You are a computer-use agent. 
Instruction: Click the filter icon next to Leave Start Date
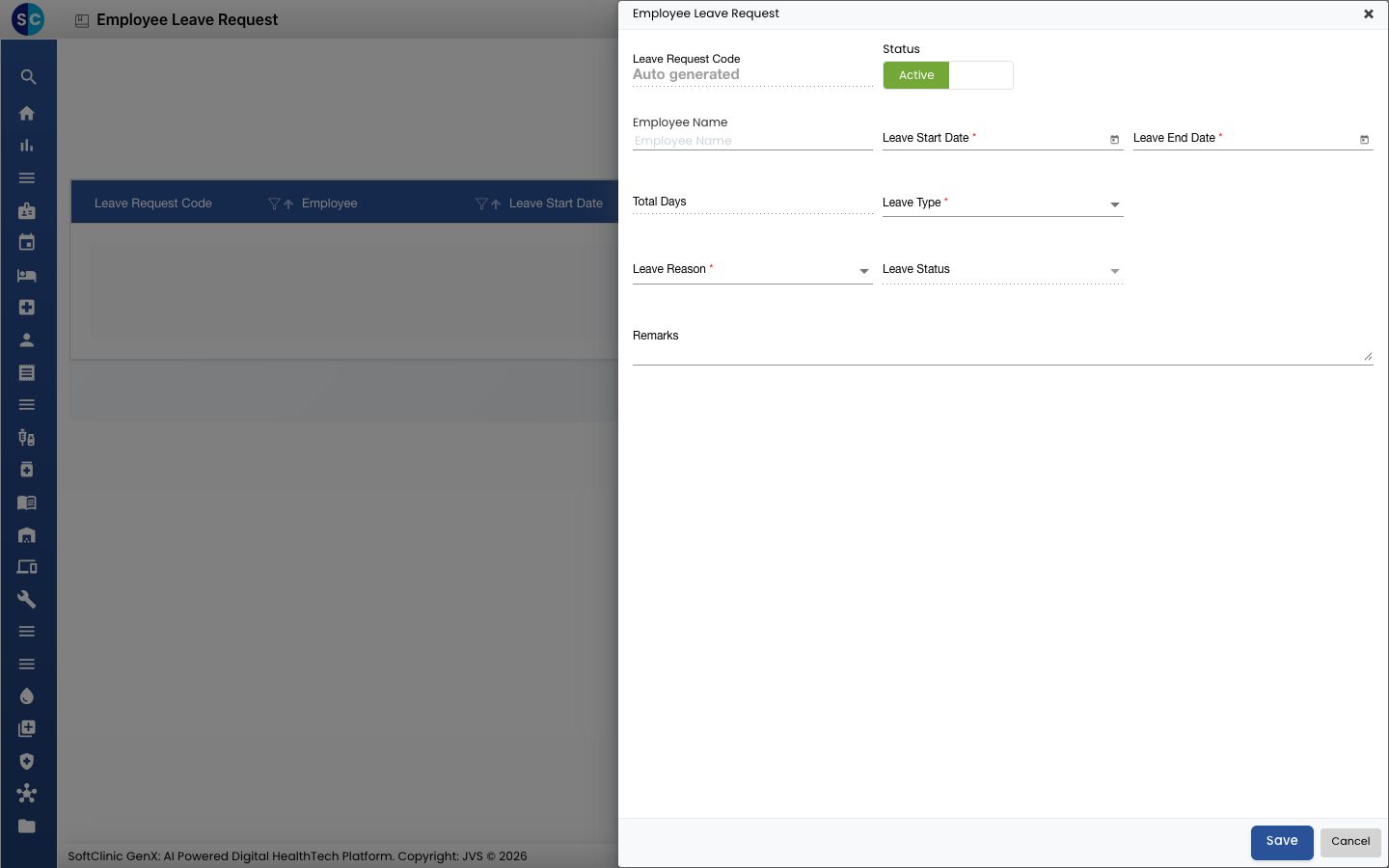pyautogui.click(x=481, y=203)
